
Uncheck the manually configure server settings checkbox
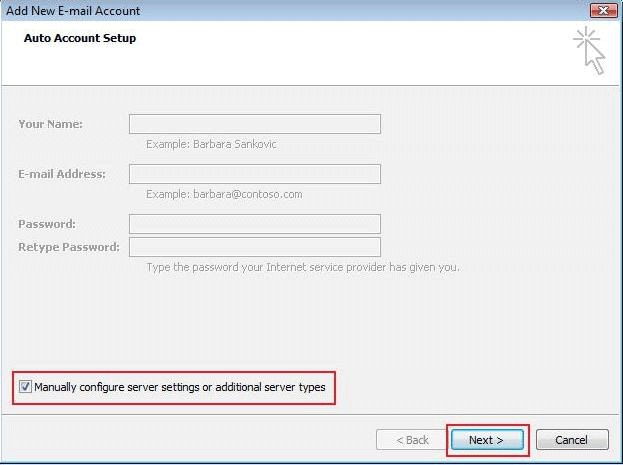[x=25, y=387]
